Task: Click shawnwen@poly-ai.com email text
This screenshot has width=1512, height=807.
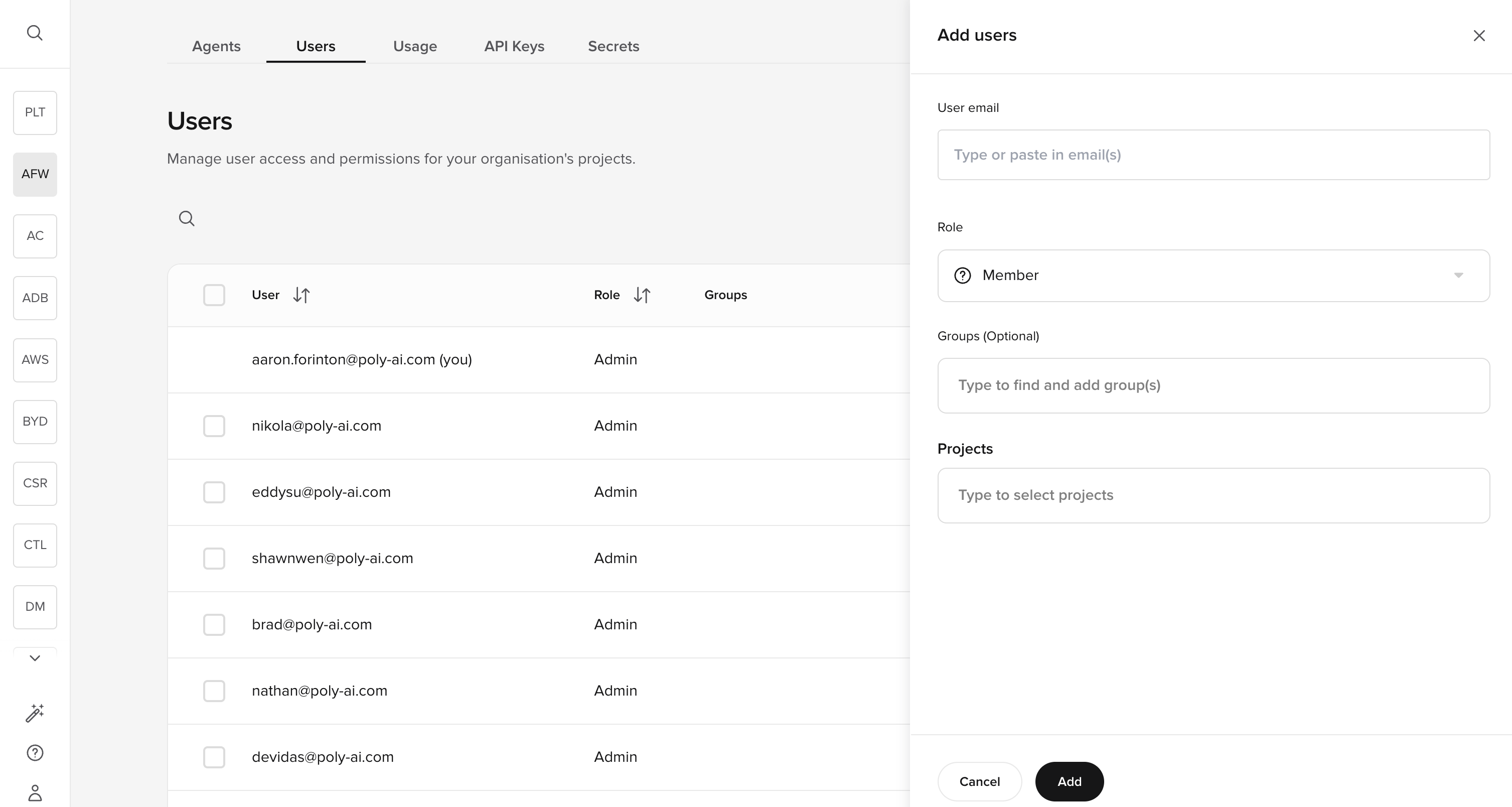Action: [332, 559]
